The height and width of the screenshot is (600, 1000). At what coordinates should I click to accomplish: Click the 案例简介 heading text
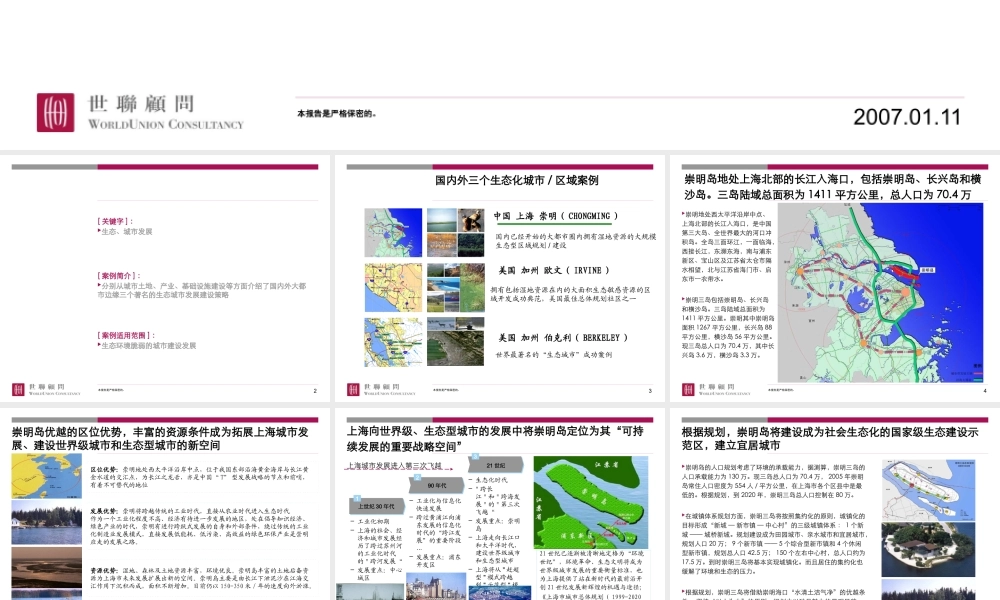tap(119, 275)
